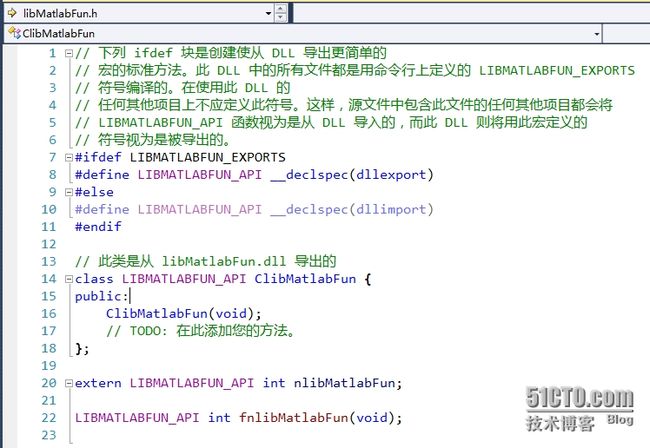Image resolution: width=650 pixels, height=448 pixels.
Task: Click the #else directive
Action: point(94,192)
